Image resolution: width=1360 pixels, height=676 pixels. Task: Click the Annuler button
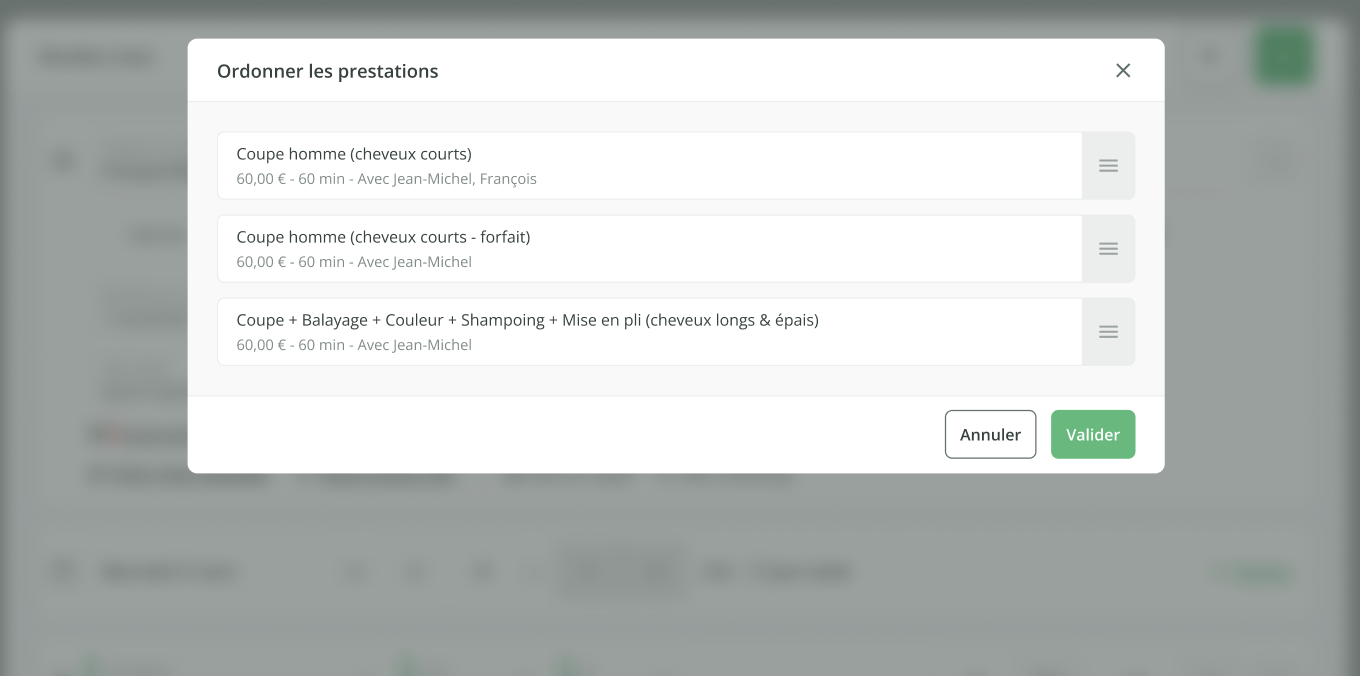click(x=990, y=435)
